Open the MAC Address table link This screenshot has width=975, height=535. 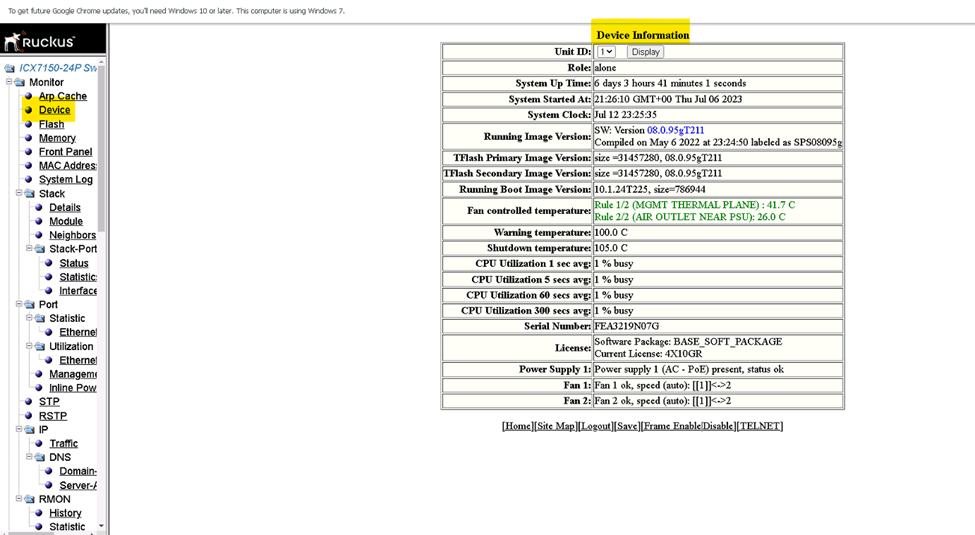coord(67,165)
